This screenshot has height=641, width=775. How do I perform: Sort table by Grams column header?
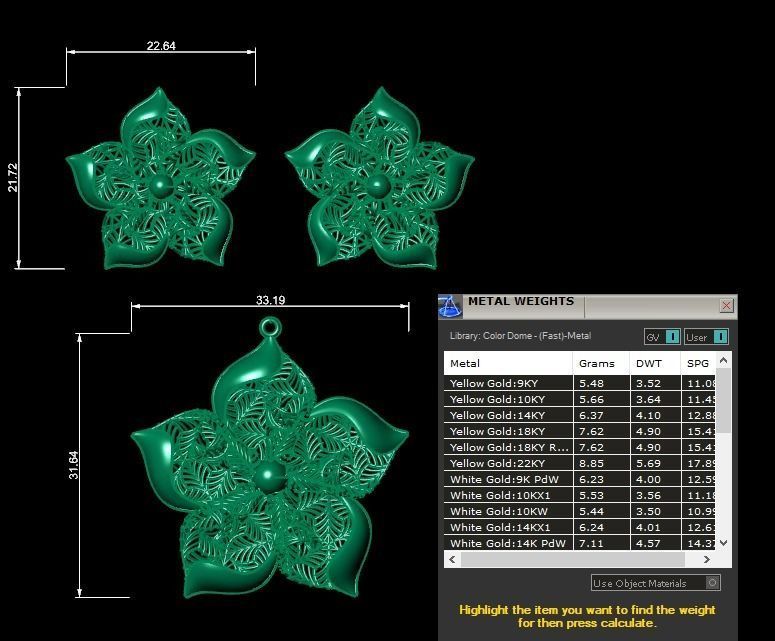tap(601, 363)
